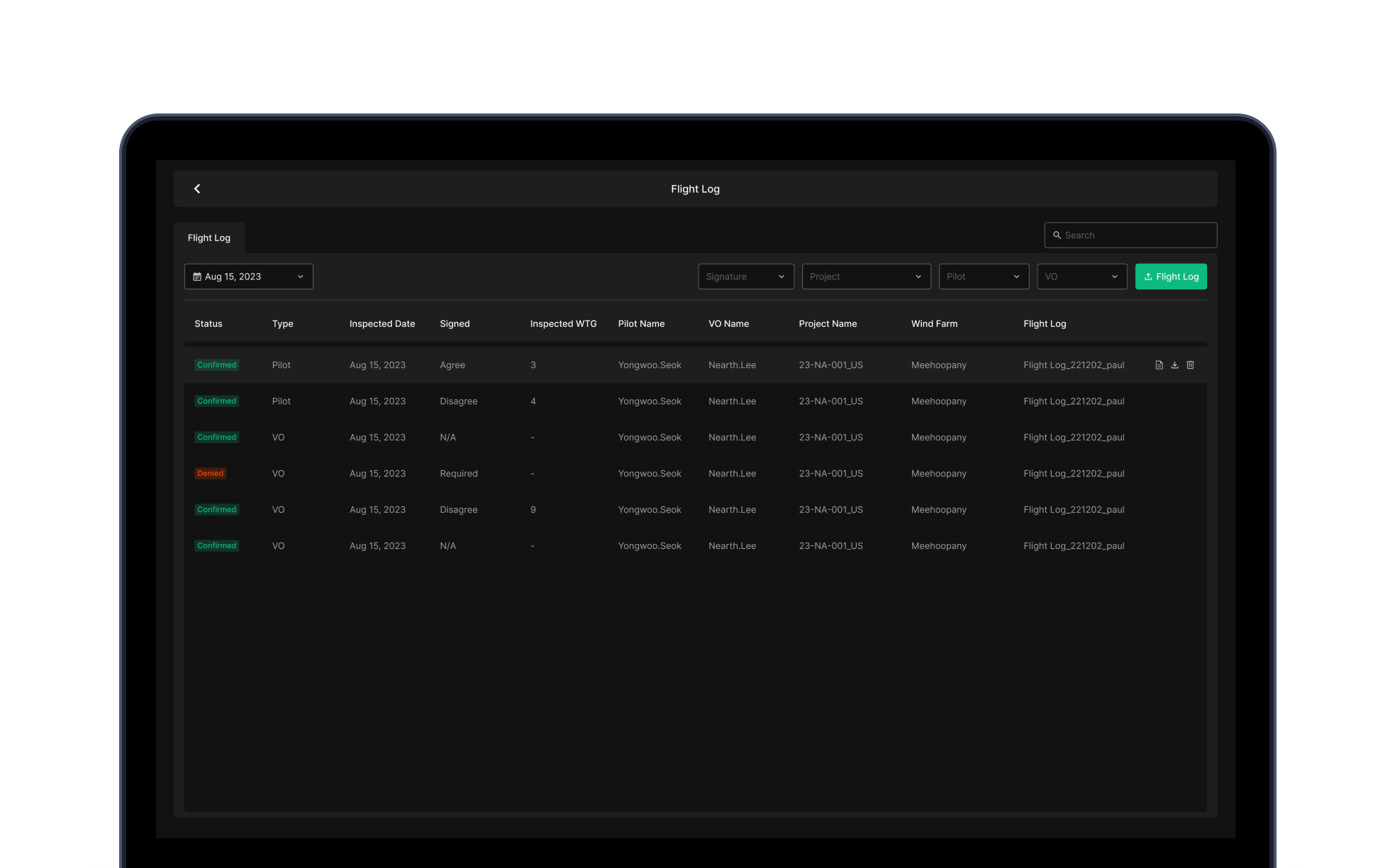1390x868 pixels.
Task: Click the Denied status badge
Action: point(210,473)
